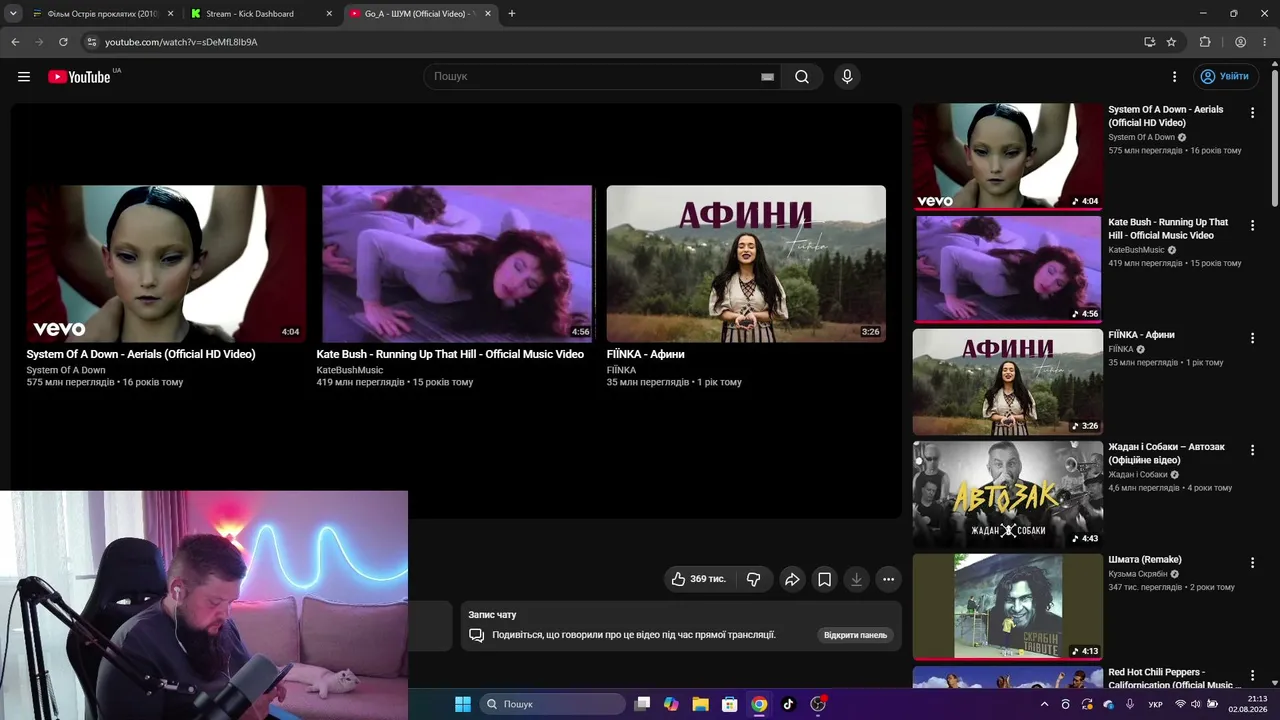Screen dimensions: 1280x720
Task: Close the Фільм Острів проклятих tab
Action: coord(170,14)
